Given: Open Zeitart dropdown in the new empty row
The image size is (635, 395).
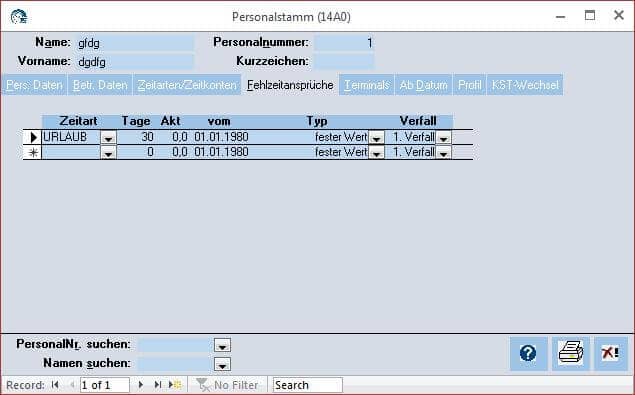Looking at the screenshot, I should [x=108, y=153].
